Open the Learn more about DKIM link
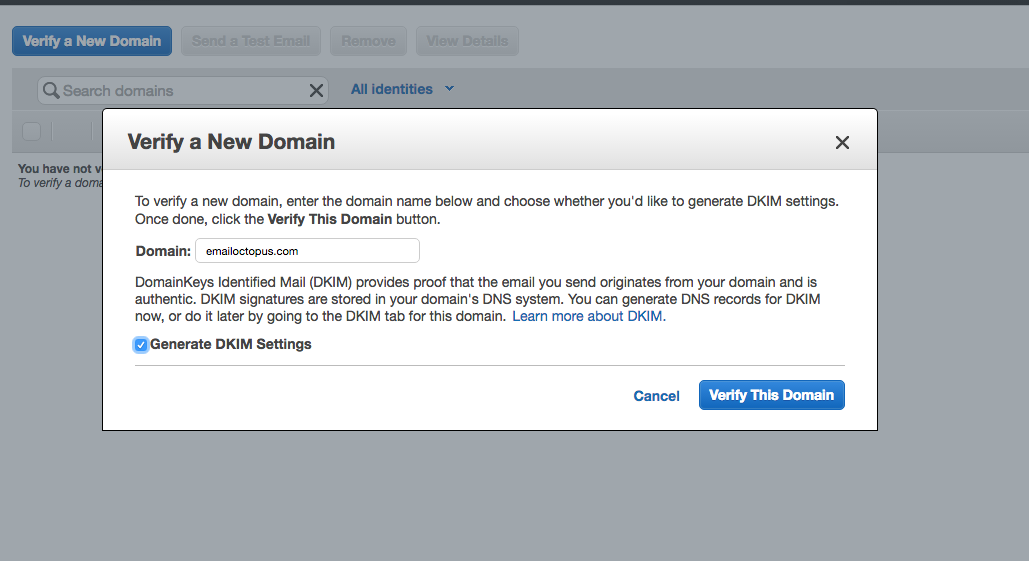 click(x=588, y=316)
